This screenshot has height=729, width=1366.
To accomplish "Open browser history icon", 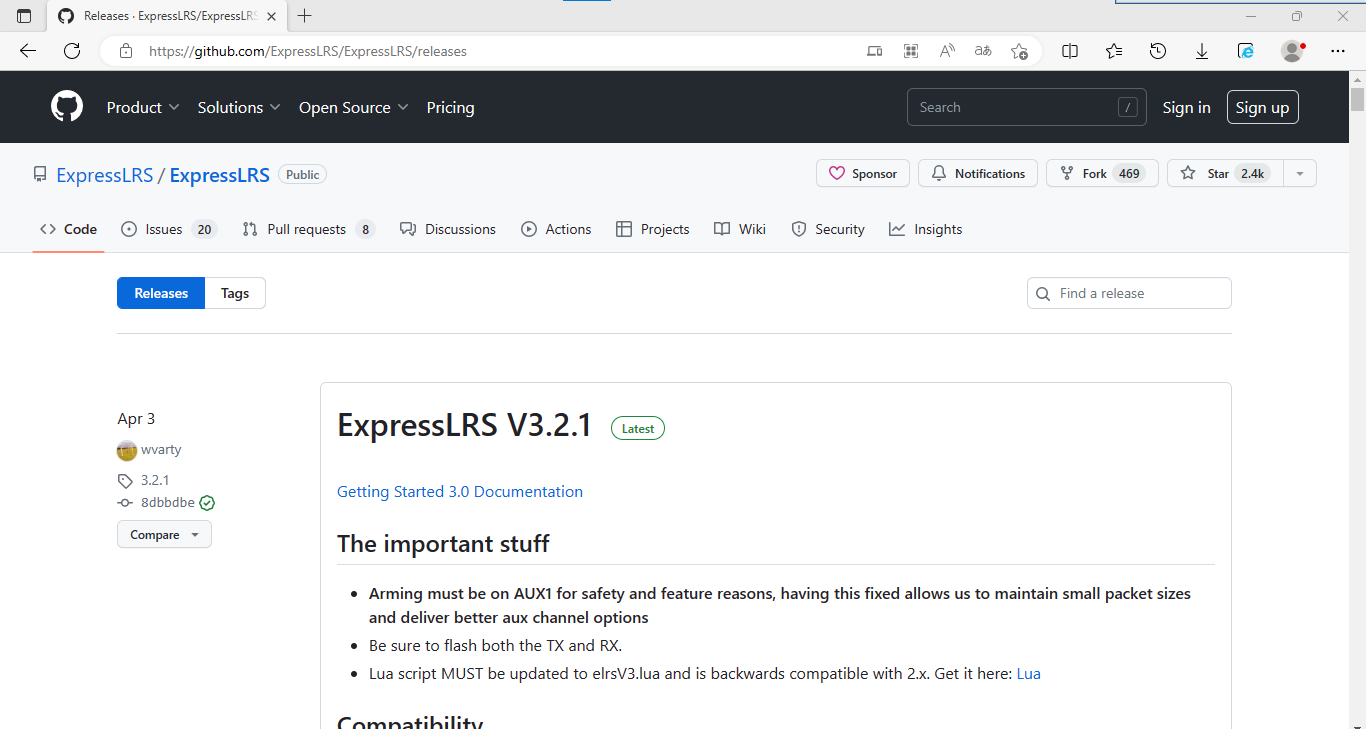I will click(x=1158, y=51).
